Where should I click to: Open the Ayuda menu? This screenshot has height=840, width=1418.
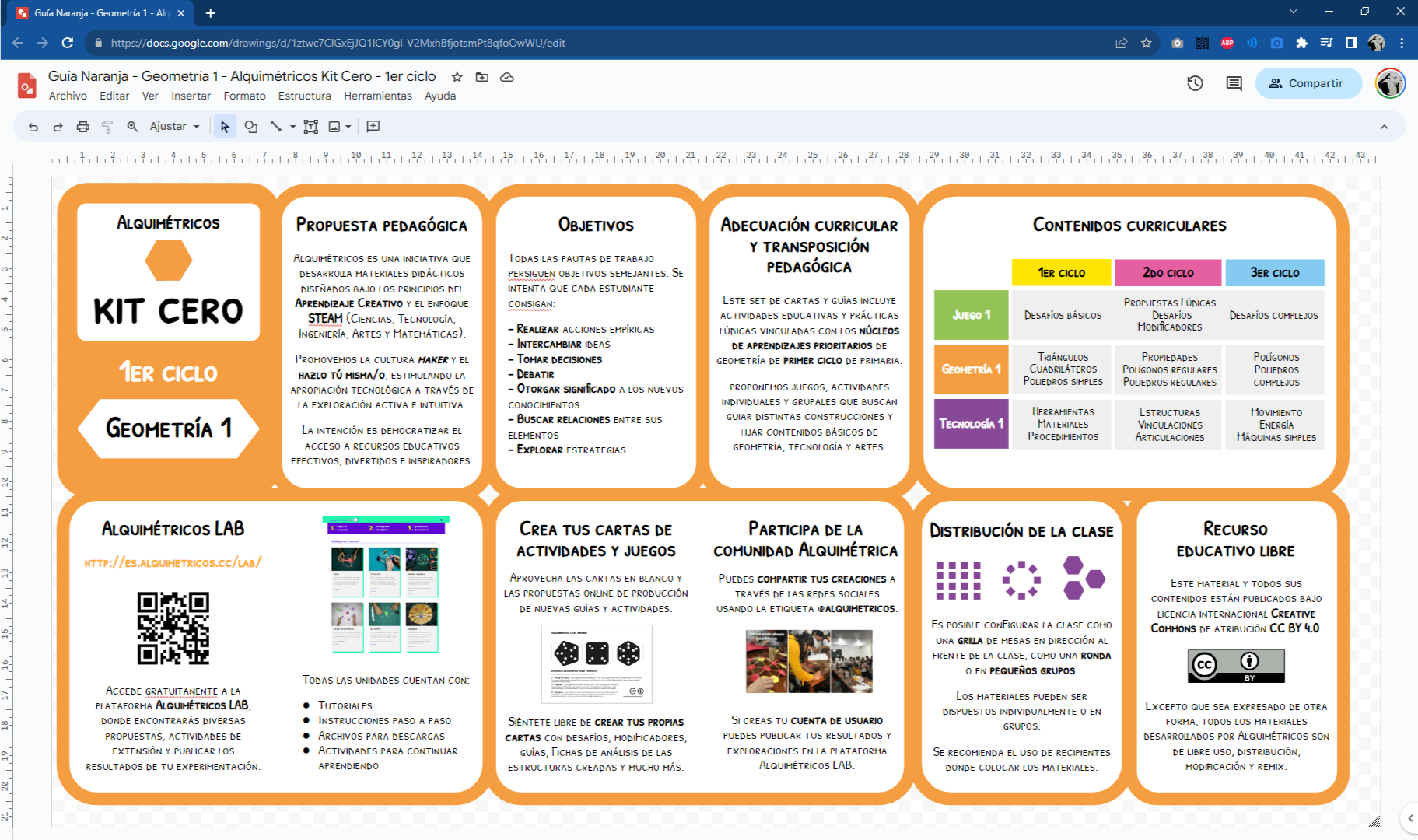click(x=440, y=96)
